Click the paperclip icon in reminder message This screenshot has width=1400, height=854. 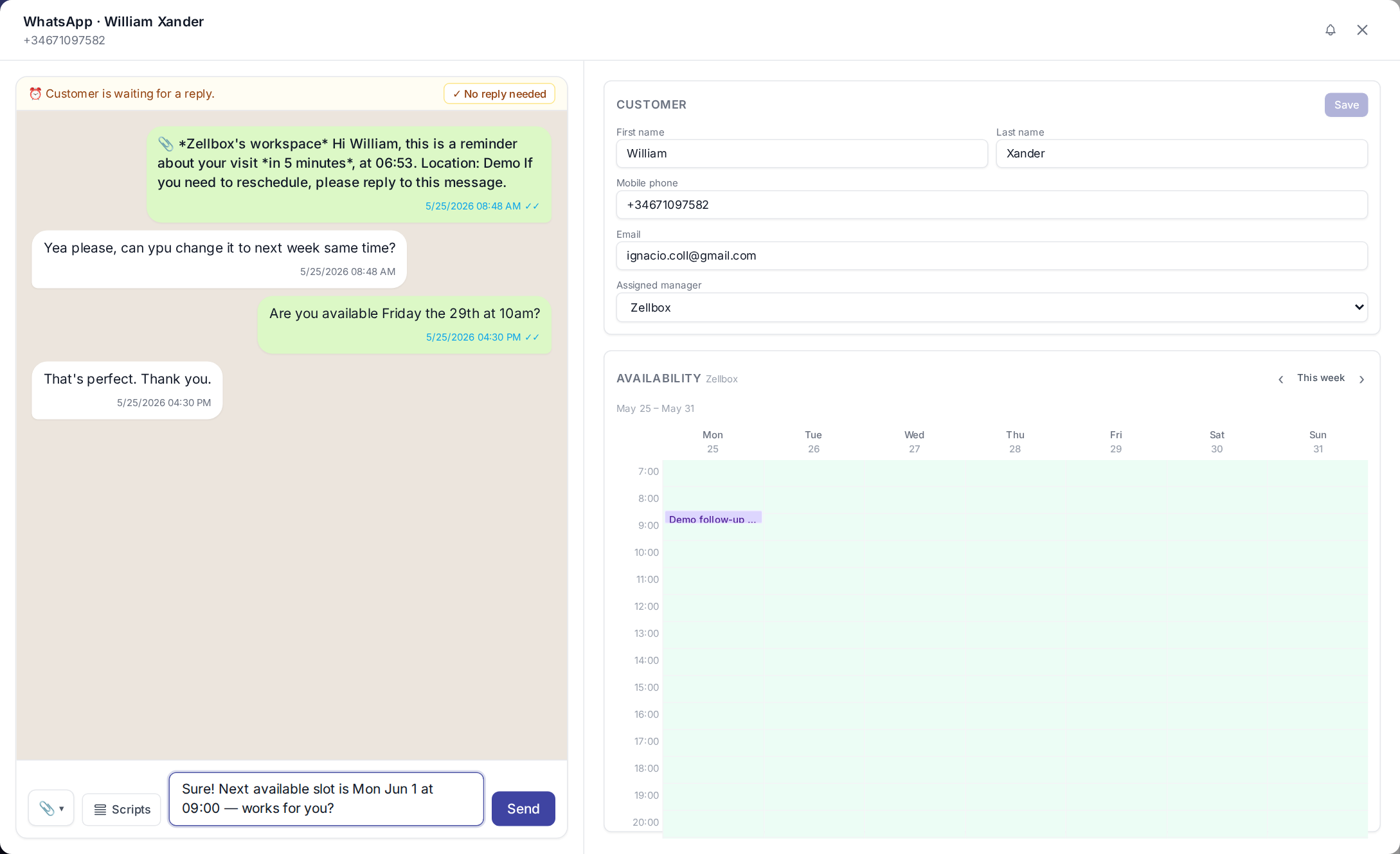pos(166,143)
